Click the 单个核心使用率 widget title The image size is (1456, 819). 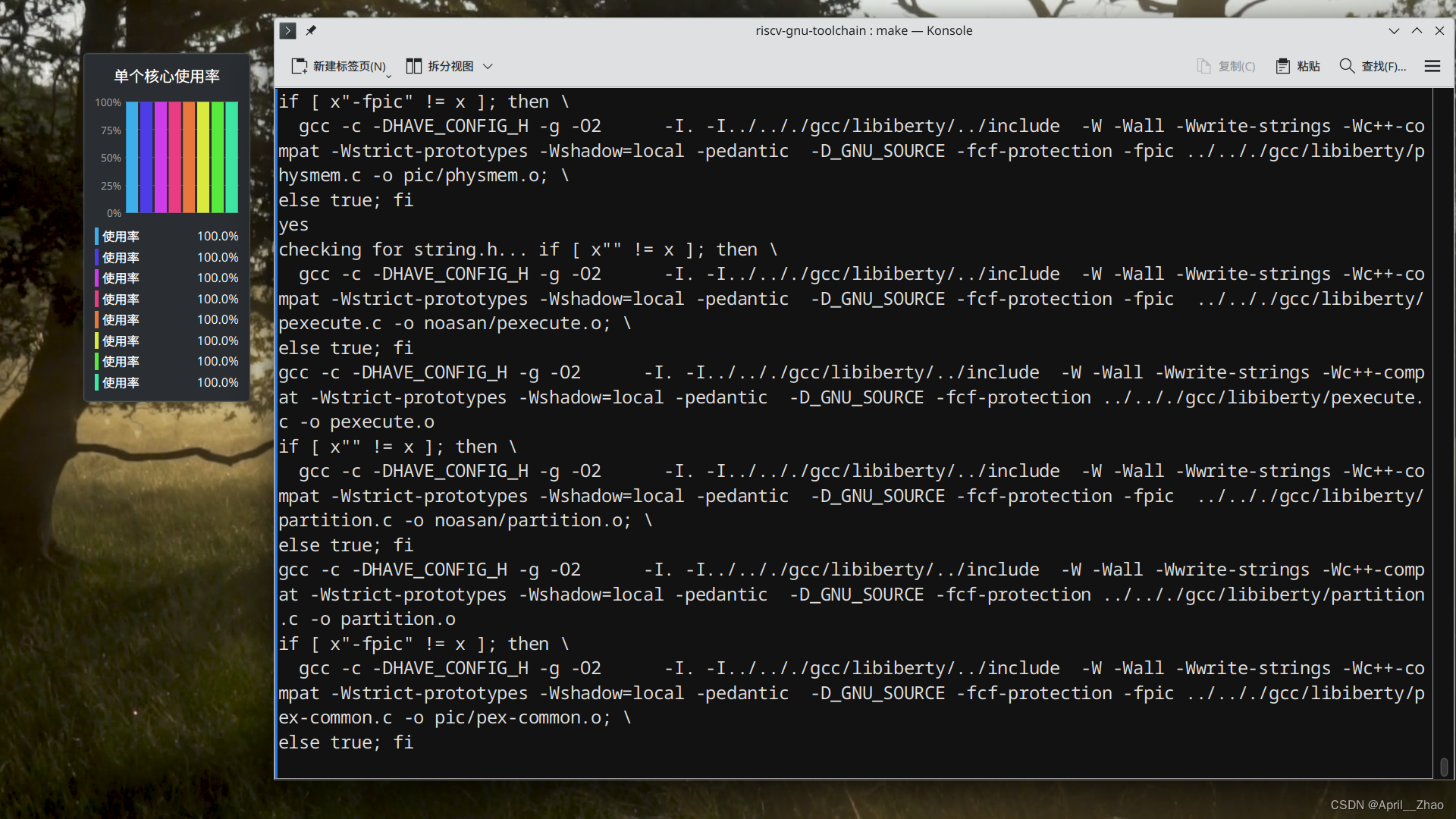[167, 77]
